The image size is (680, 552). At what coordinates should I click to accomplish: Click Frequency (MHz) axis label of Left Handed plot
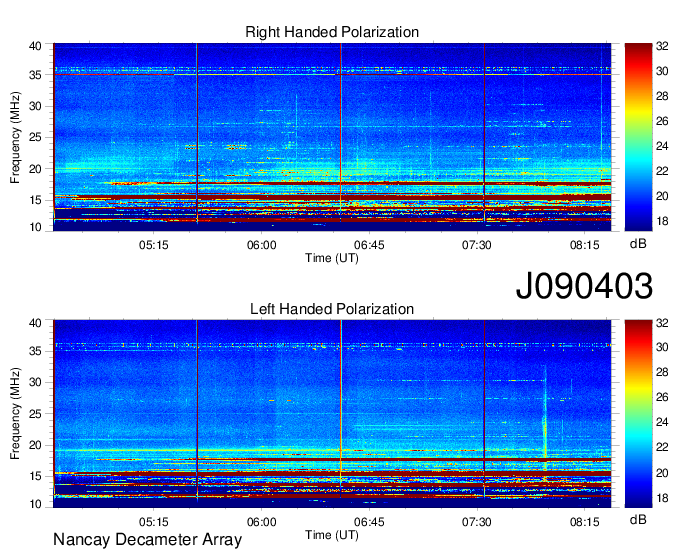pyautogui.click(x=15, y=414)
